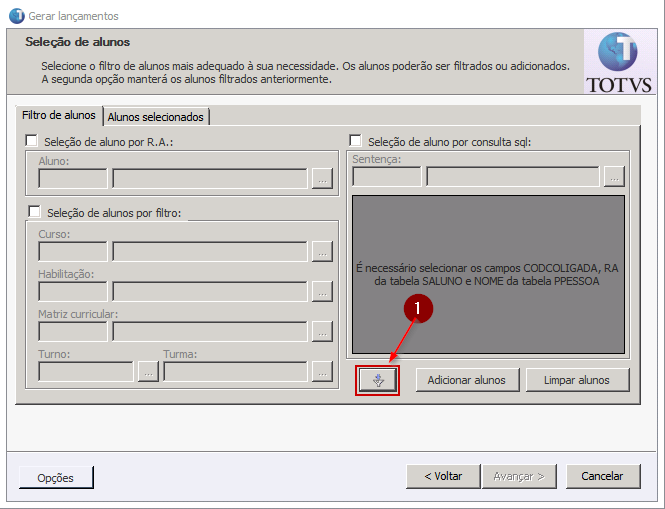Enable Seleção de alunos por filtro
This screenshot has height=509, width=665.
pos(35,212)
